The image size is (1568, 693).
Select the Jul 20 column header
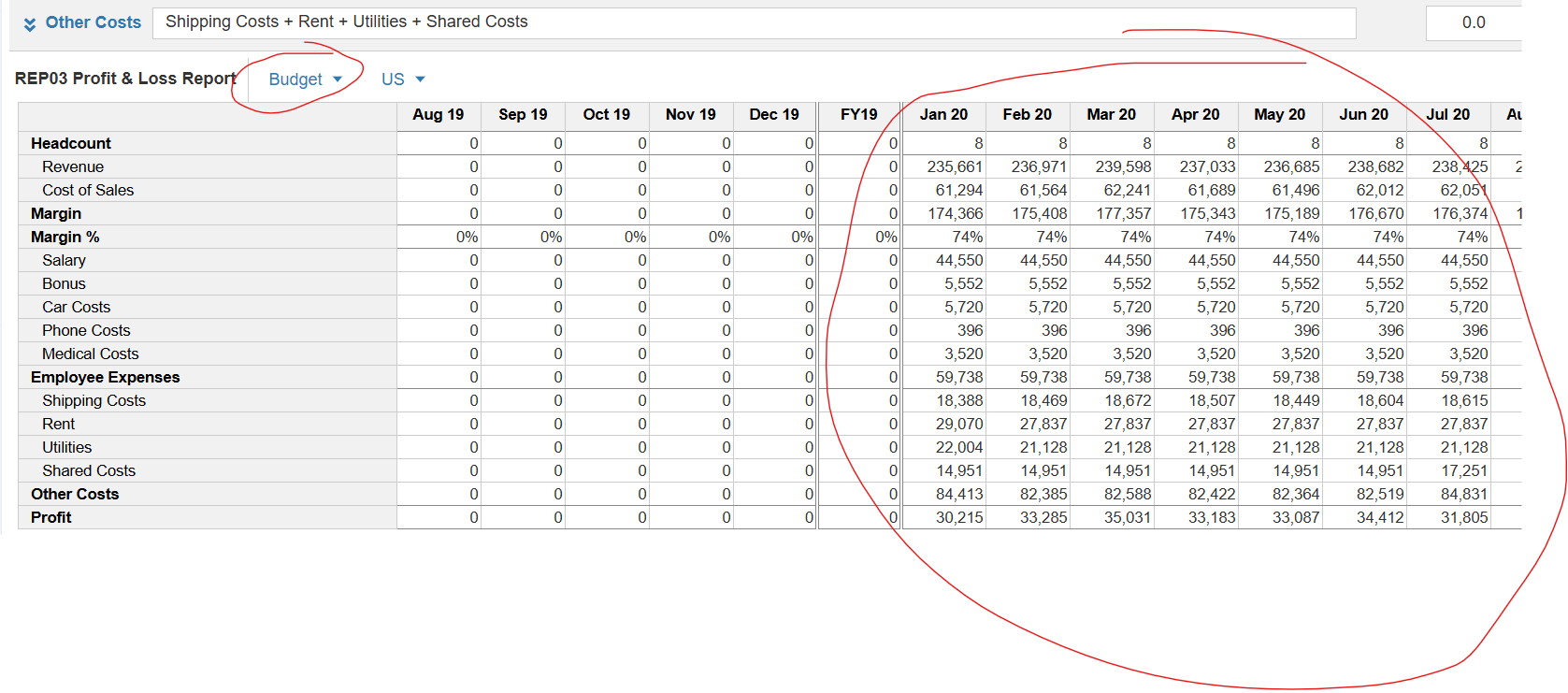click(1448, 115)
